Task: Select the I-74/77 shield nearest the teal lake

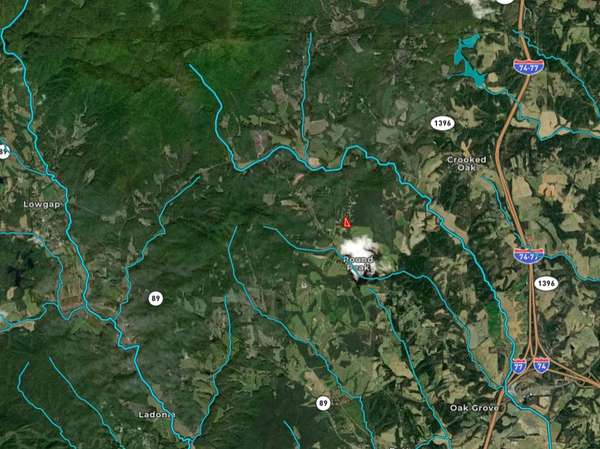Action: (528, 67)
